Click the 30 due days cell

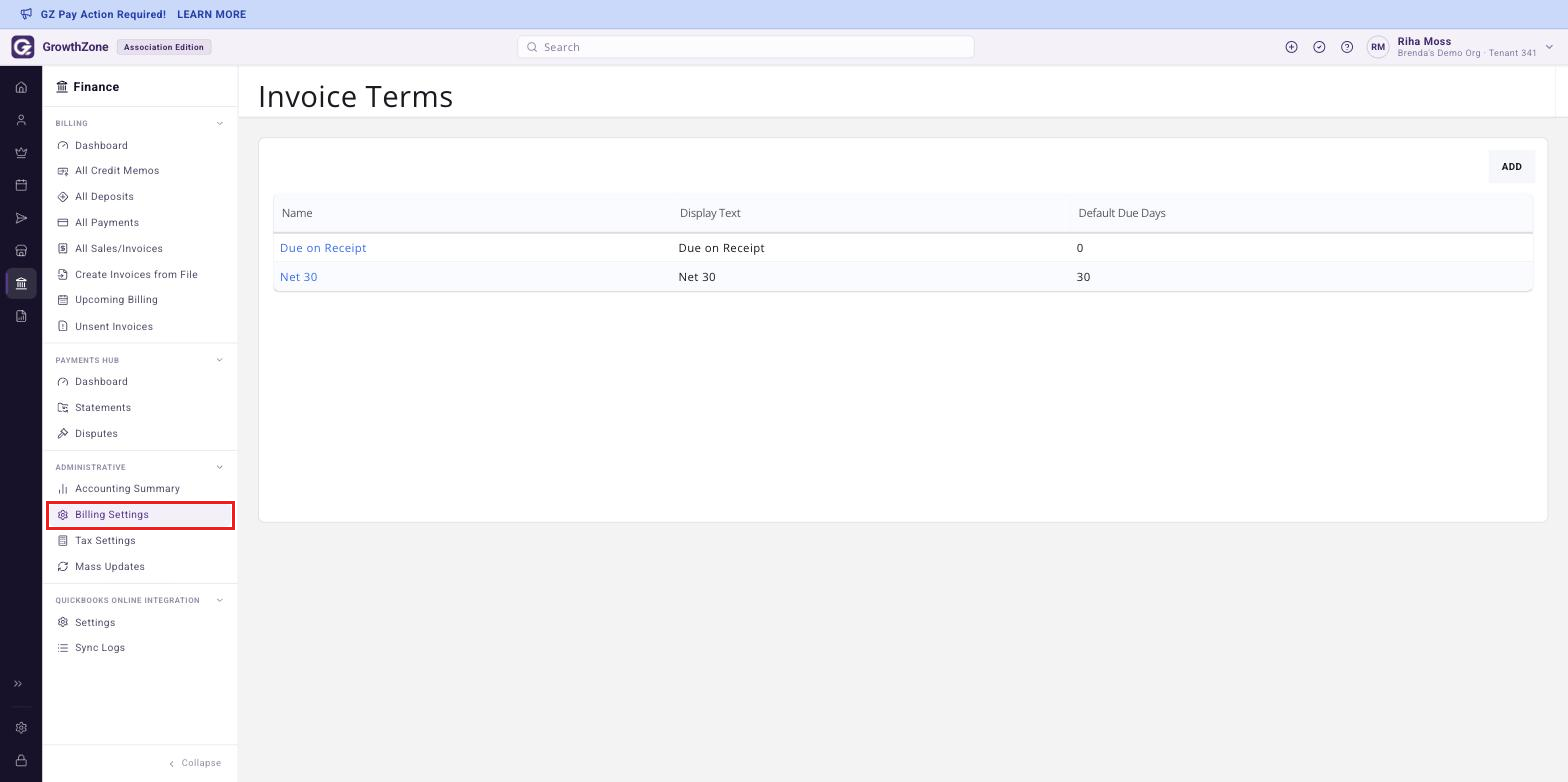click(x=1083, y=277)
